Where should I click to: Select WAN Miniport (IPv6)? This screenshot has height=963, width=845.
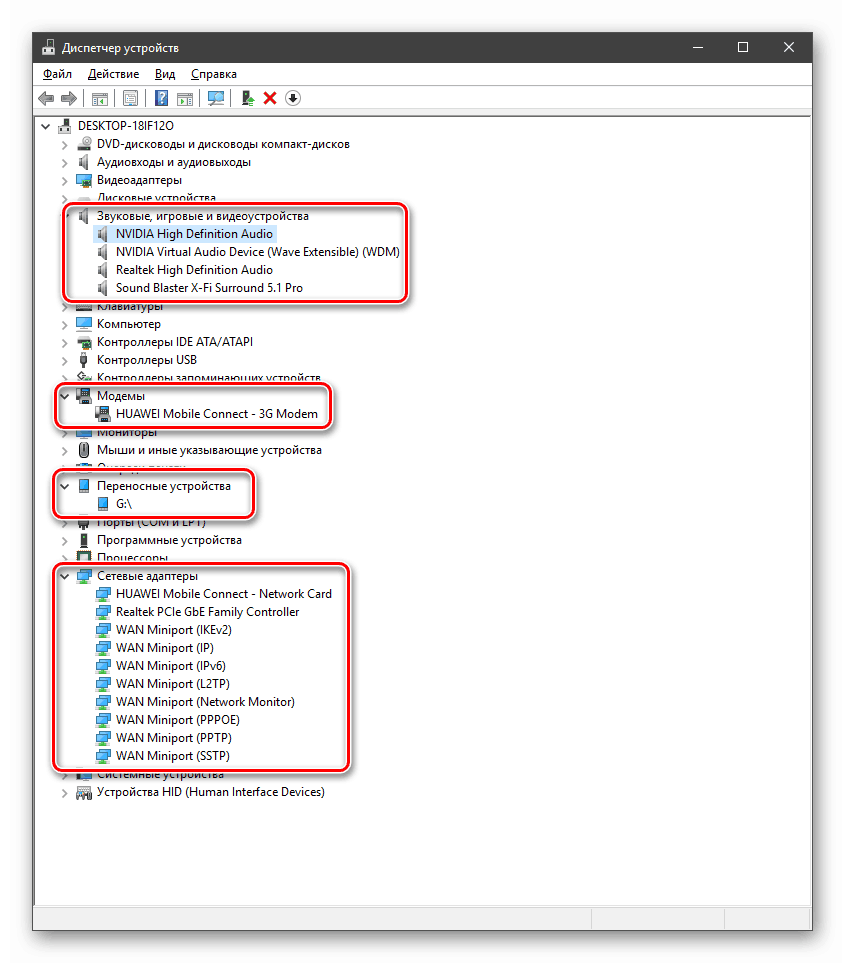click(171, 666)
